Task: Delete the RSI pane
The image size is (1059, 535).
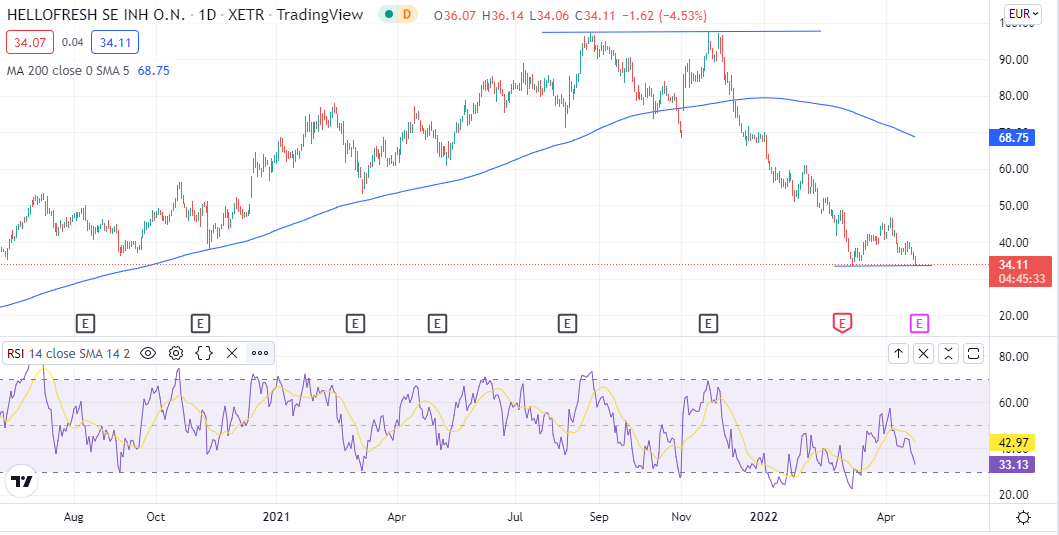Action: click(x=923, y=353)
